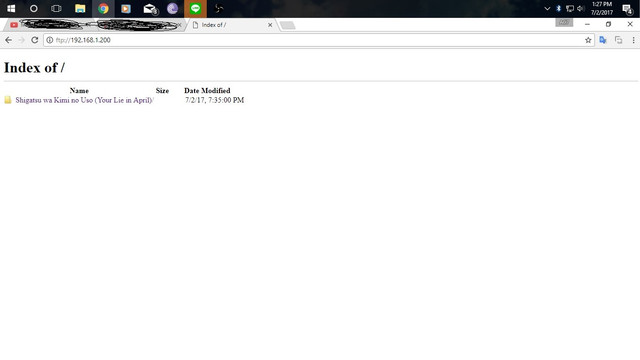
Task: Go back to the previous page
Action: pyautogui.click(x=9, y=40)
